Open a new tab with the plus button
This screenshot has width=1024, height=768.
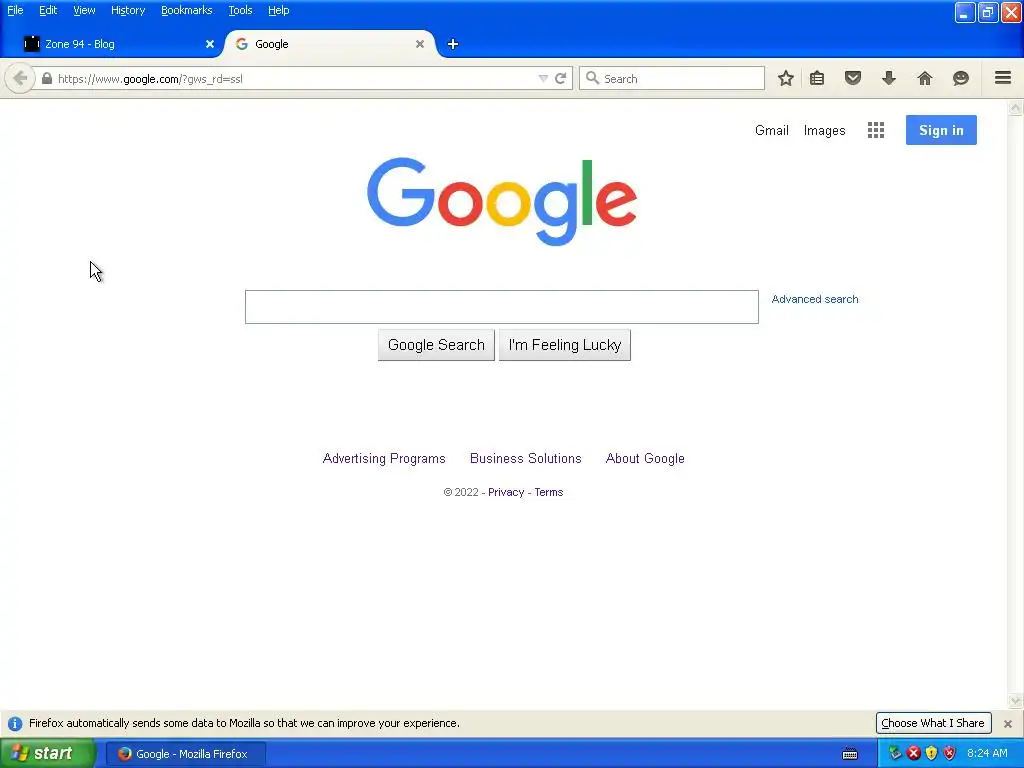(x=453, y=44)
